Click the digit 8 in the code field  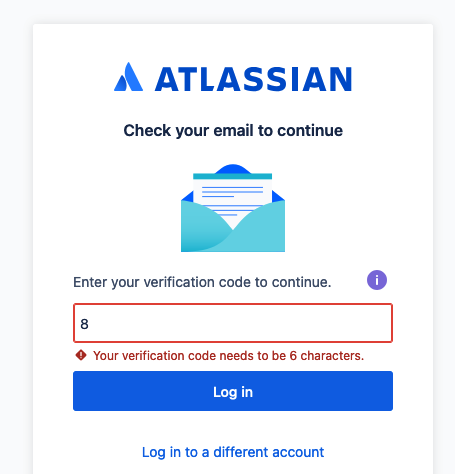pyautogui.click(x=84, y=324)
